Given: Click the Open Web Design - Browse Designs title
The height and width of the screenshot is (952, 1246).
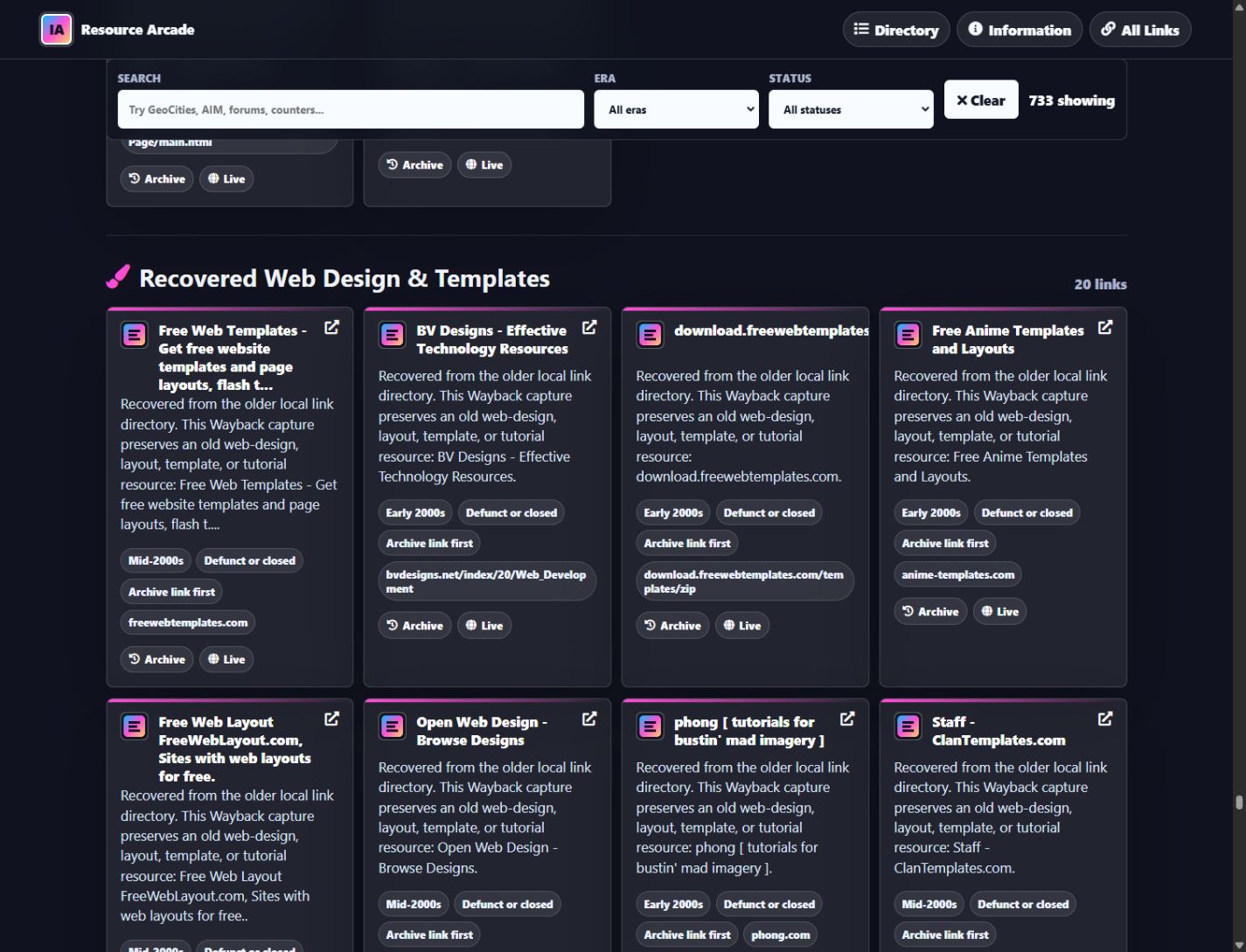Looking at the screenshot, I should 482,731.
